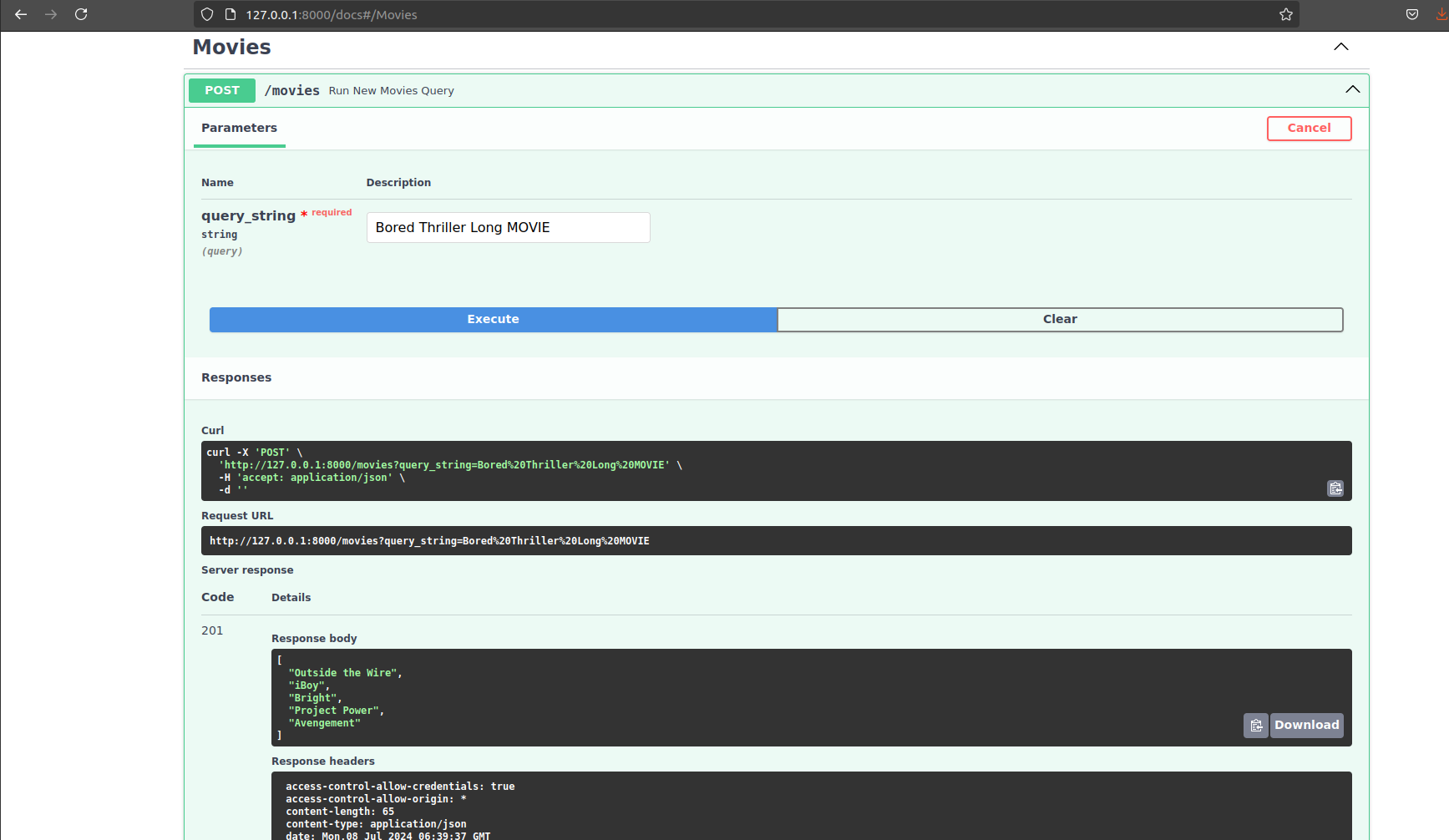Image resolution: width=1449 pixels, height=840 pixels.
Task: Click "iBoy" in response body
Action: coord(307,686)
